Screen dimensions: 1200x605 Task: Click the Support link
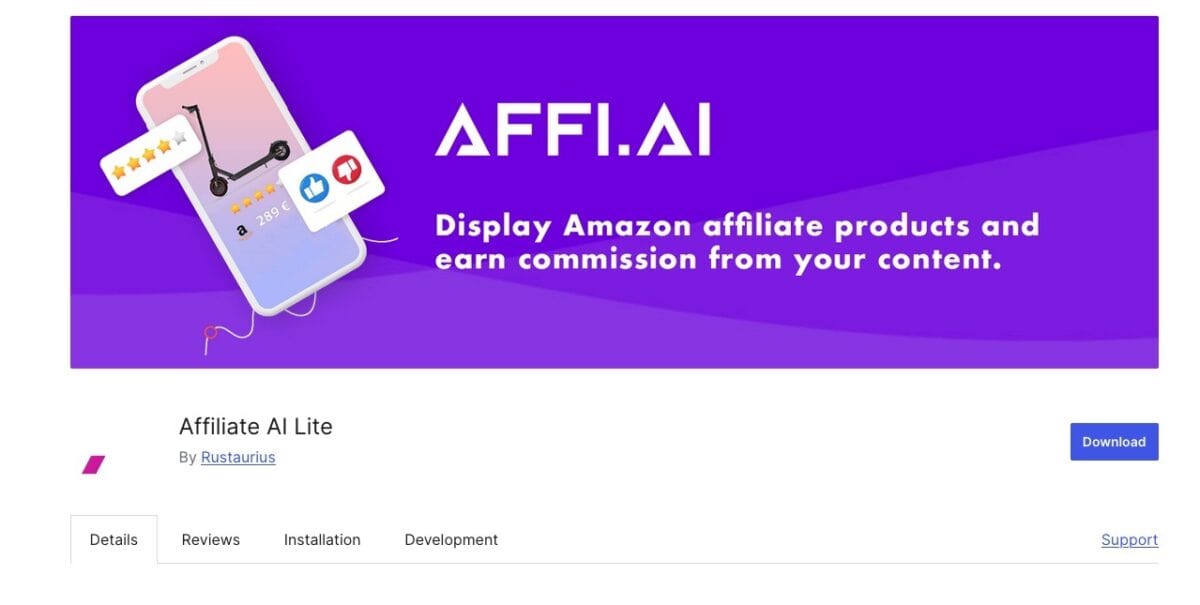pos(1129,539)
